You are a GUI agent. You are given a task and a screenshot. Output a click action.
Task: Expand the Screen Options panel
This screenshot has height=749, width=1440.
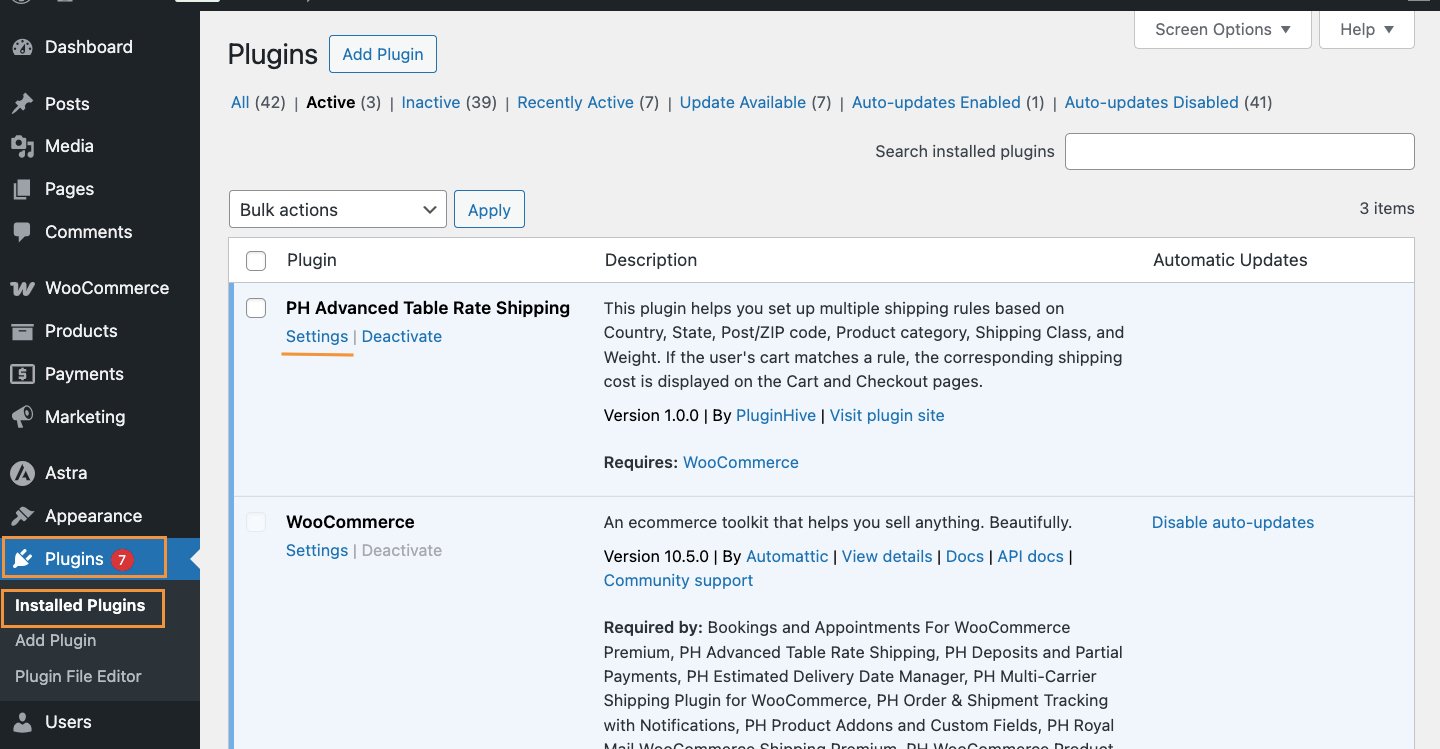click(x=1222, y=30)
